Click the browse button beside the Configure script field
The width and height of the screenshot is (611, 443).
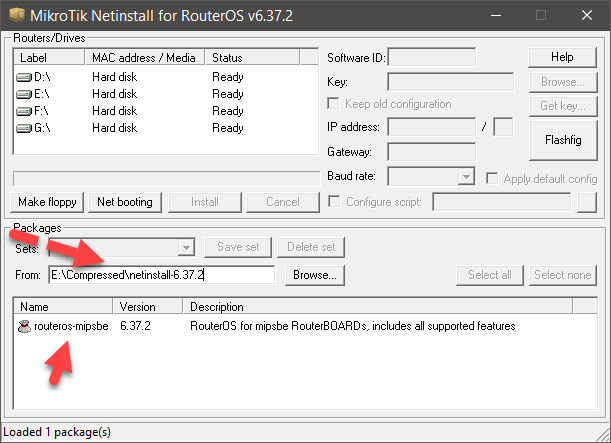point(587,202)
